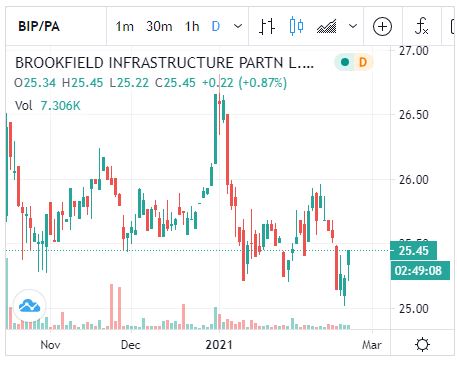Click the +0.22 (+0.87%) change value
The image size is (457, 366).
(x=244, y=83)
